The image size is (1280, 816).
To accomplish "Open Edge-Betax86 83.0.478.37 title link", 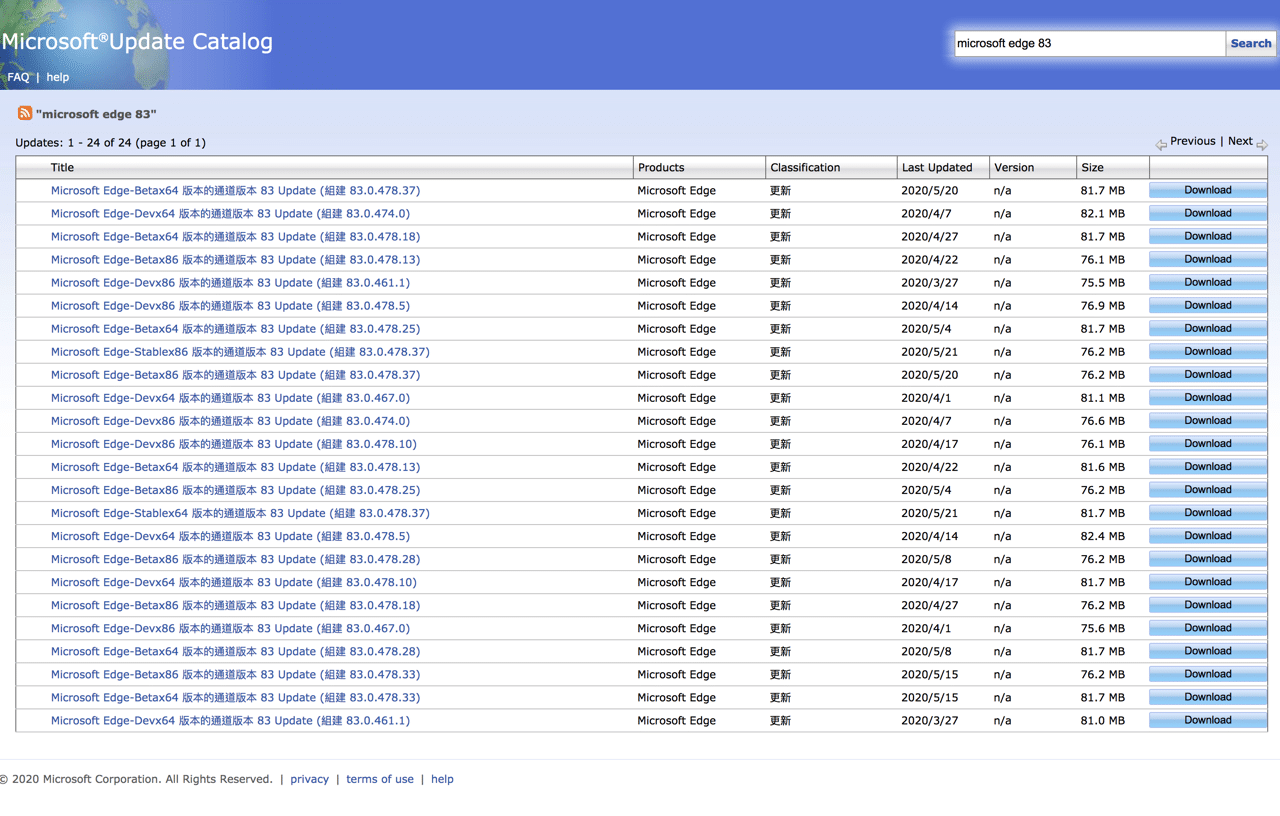I will pyautogui.click(x=235, y=374).
